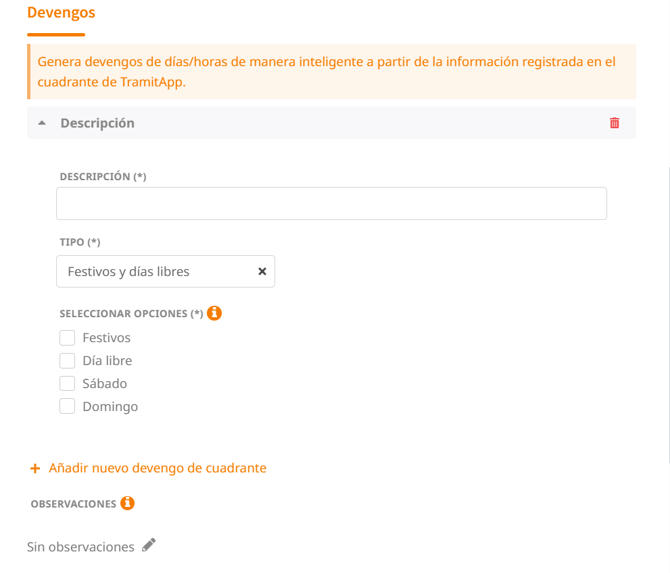Show info icon next to Observaciones
The height and width of the screenshot is (573, 670).
click(127, 503)
